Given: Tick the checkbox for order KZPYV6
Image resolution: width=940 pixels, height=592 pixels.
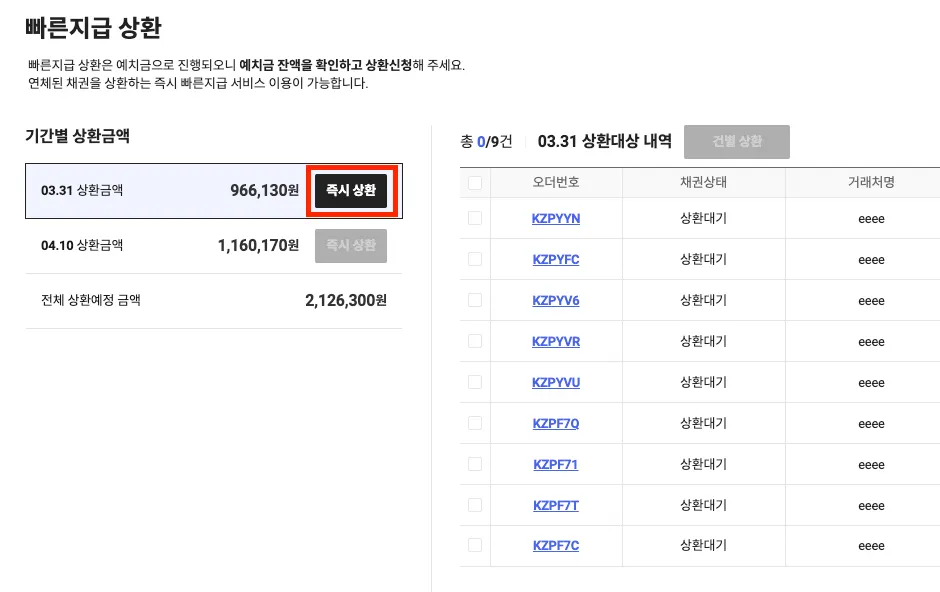Looking at the screenshot, I should coord(474,300).
